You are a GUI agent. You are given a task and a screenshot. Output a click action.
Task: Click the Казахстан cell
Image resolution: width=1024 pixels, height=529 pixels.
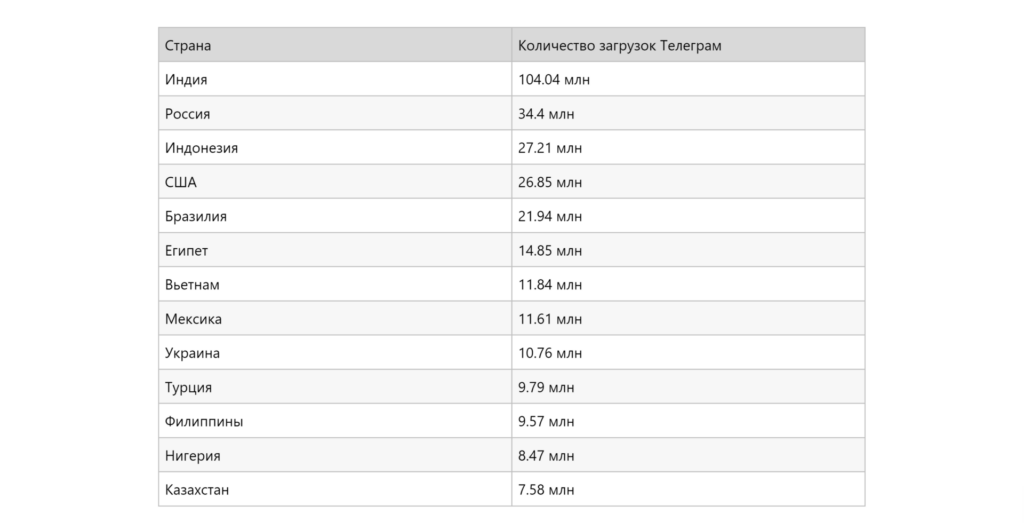pos(335,490)
